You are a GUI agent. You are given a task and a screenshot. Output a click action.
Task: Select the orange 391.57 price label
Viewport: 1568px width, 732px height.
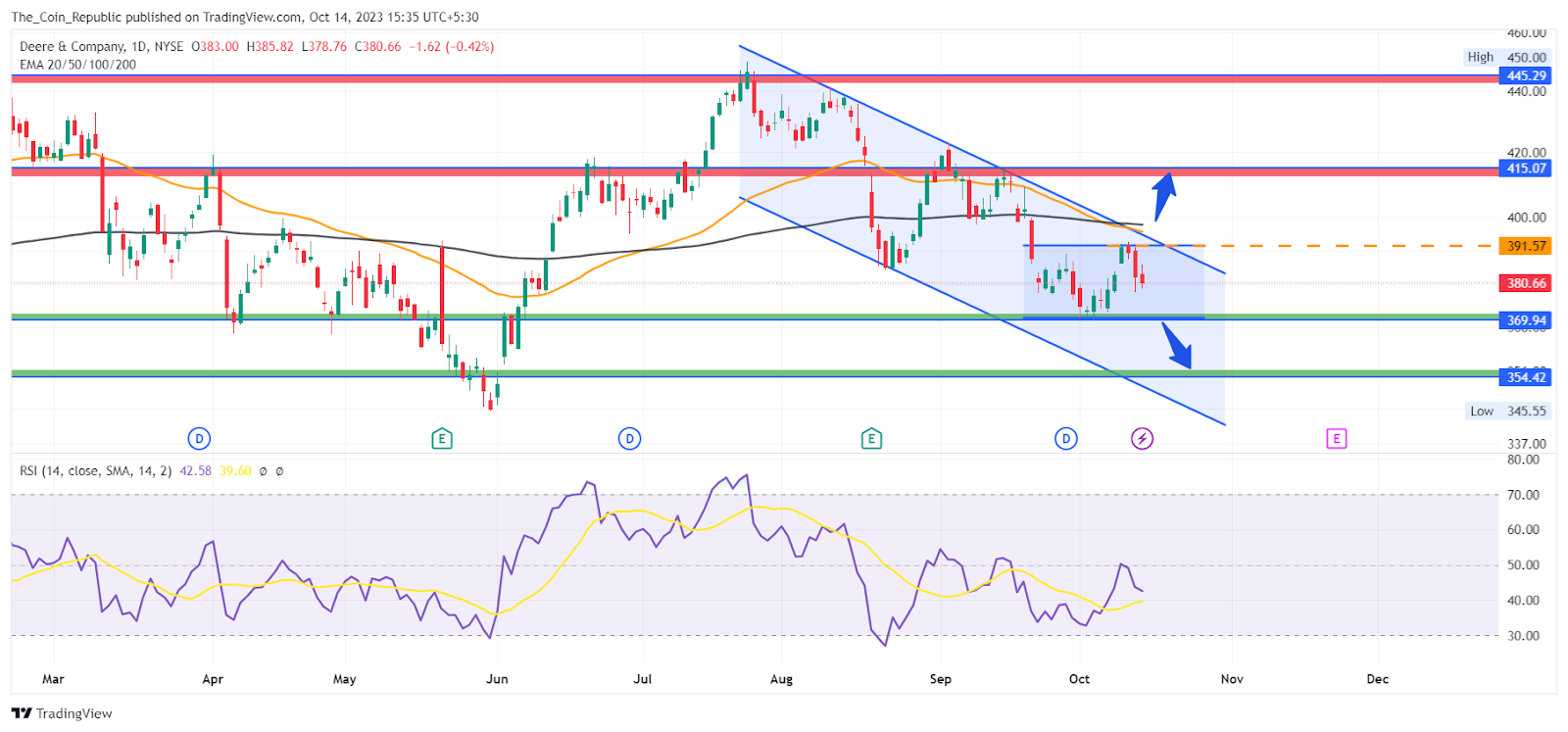(x=1526, y=246)
